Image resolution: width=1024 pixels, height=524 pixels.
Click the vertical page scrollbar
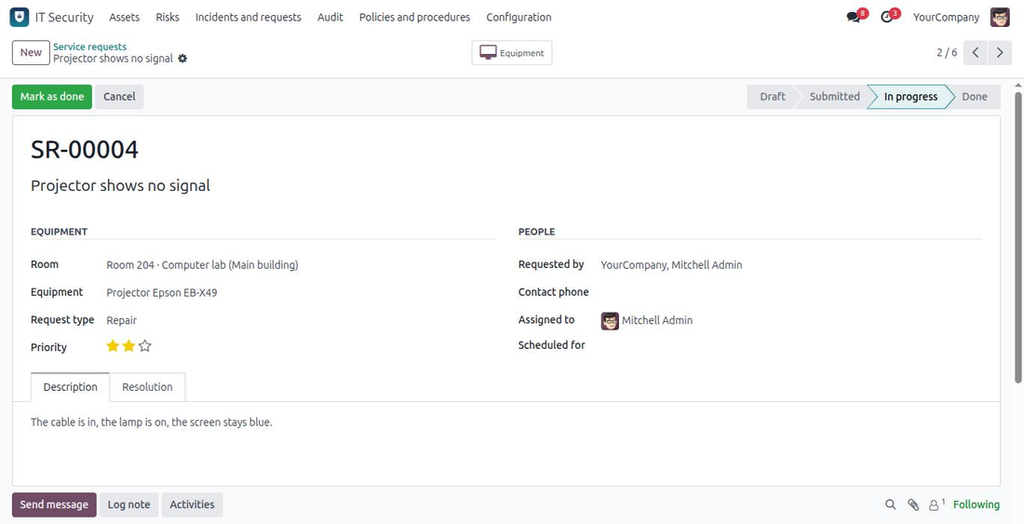(x=1018, y=237)
